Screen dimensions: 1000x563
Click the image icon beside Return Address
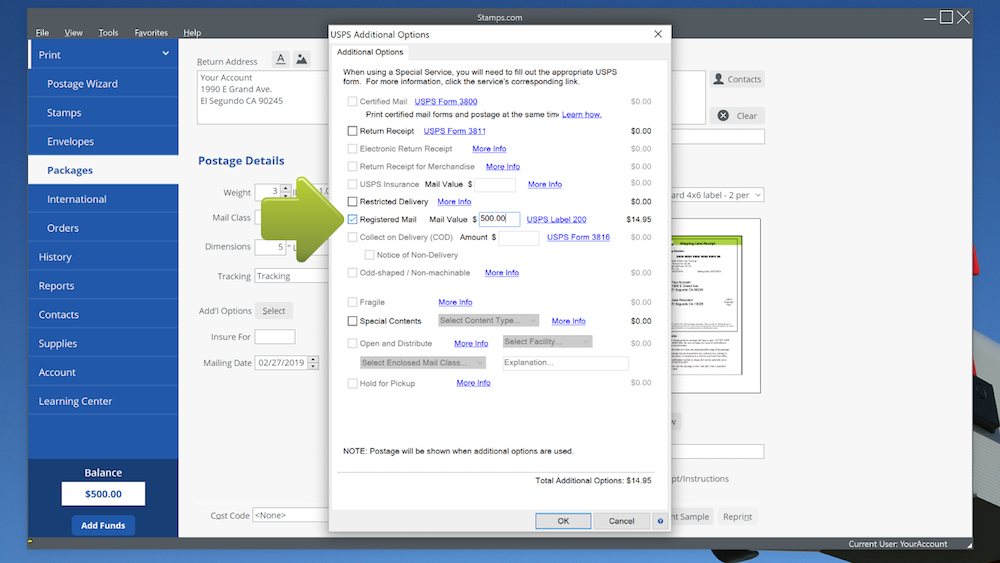pyautogui.click(x=301, y=60)
